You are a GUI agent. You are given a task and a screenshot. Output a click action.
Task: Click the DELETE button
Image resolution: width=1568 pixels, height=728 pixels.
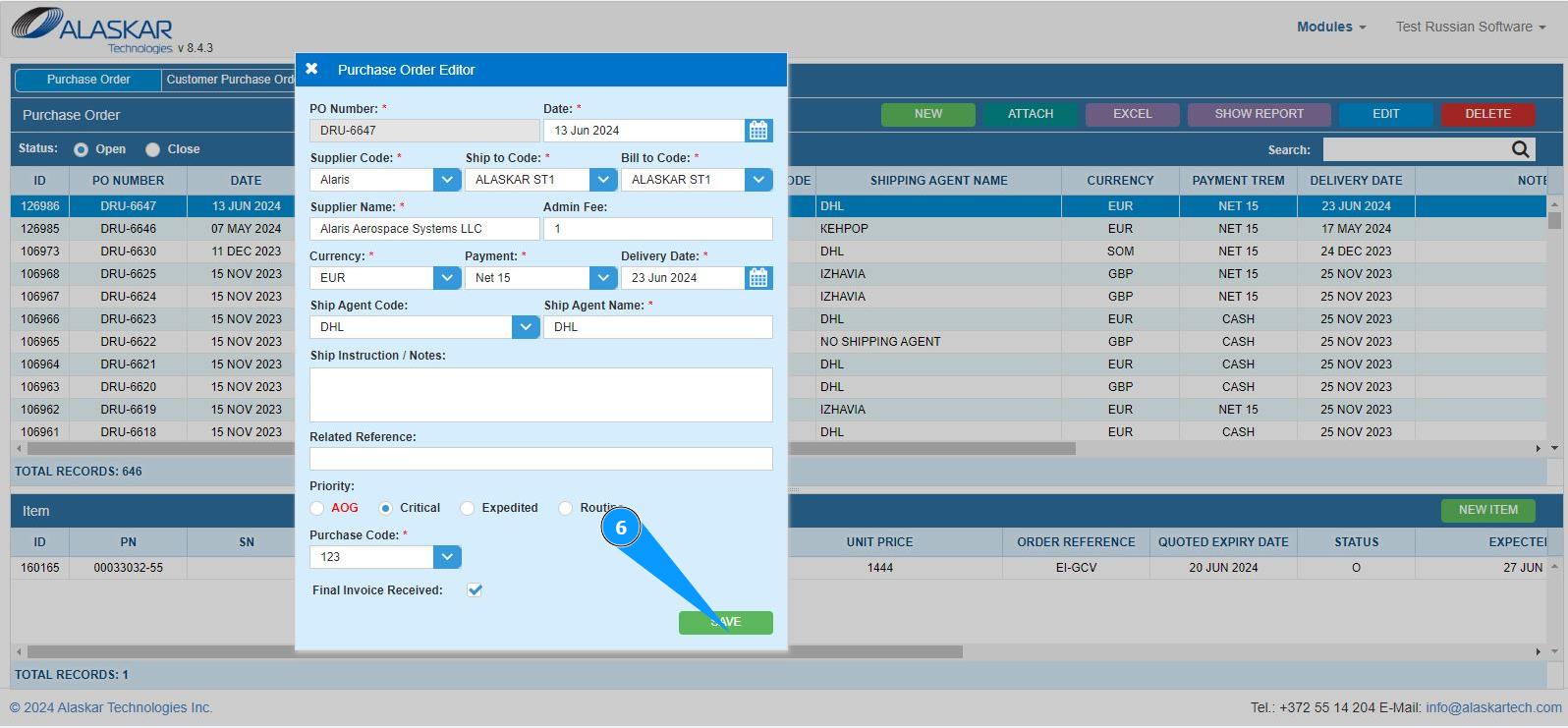click(x=1488, y=114)
